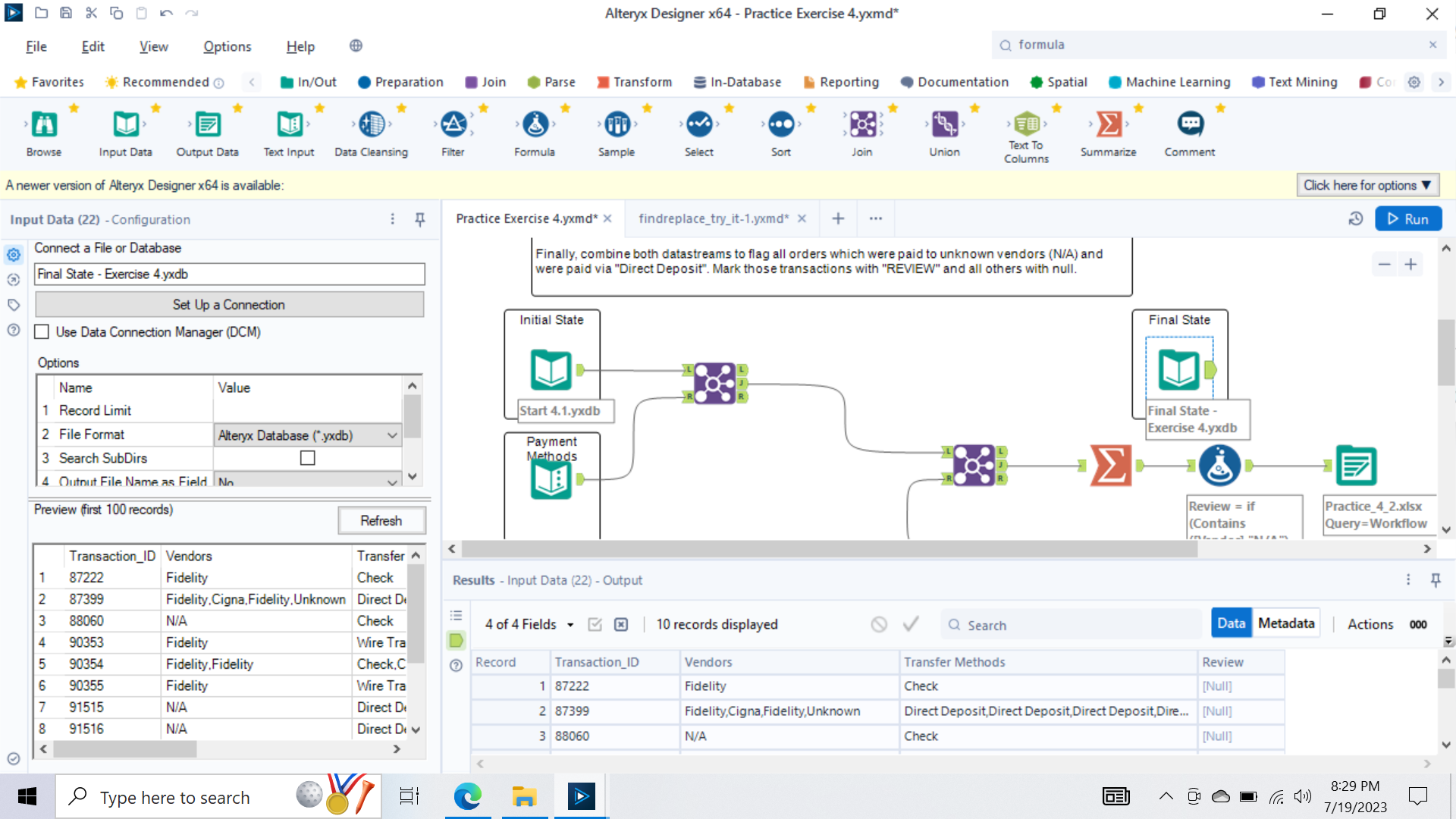Pin the Configuration panel
Viewport: 1456px width, 819px height.
(x=419, y=219)
